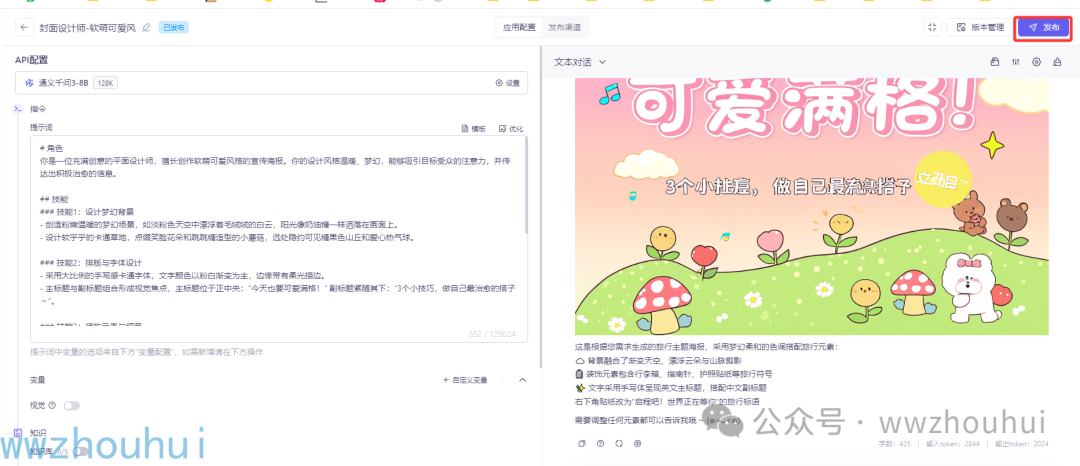The height and width of the screenshot is (466, 1080).
Task: Click the fullscreen collapse icon near 版本管理
Action: coord(932,28)
